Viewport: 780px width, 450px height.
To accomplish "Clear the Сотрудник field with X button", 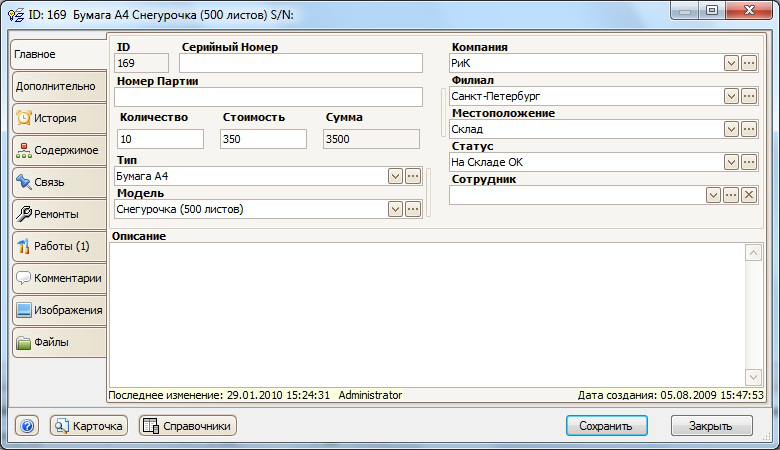I will (x=749, y=195).
